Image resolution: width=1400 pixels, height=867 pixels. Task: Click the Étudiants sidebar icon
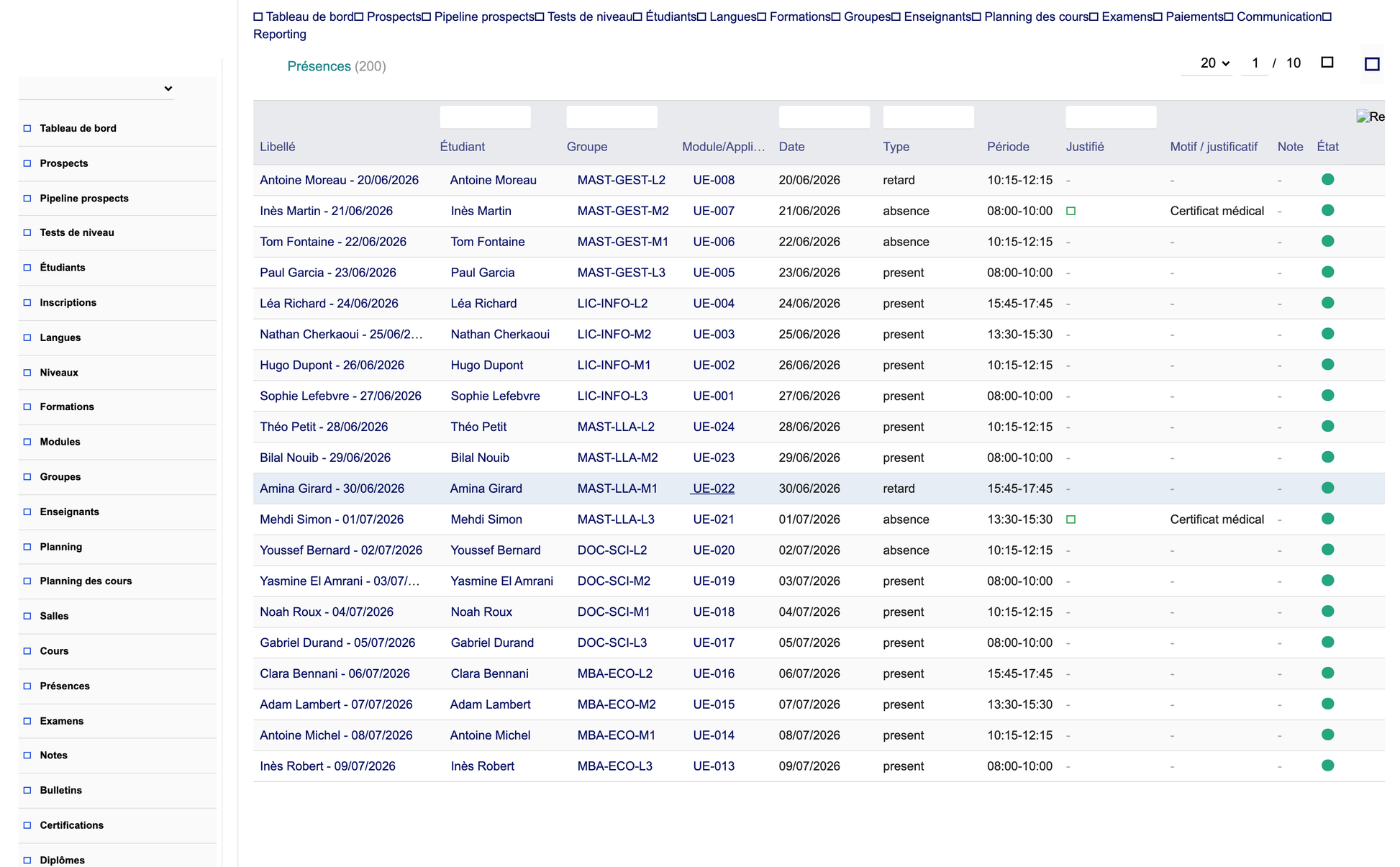(x=27, y=268)
